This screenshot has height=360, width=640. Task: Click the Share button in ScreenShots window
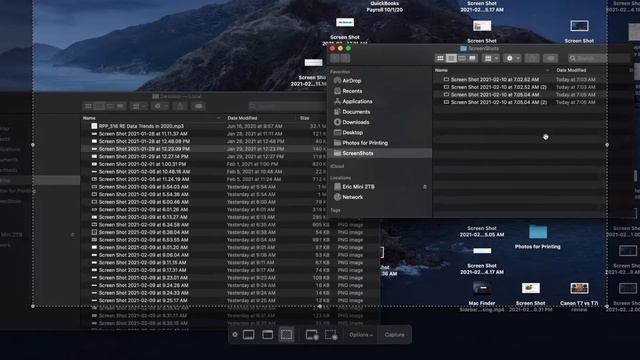point(532,58)
